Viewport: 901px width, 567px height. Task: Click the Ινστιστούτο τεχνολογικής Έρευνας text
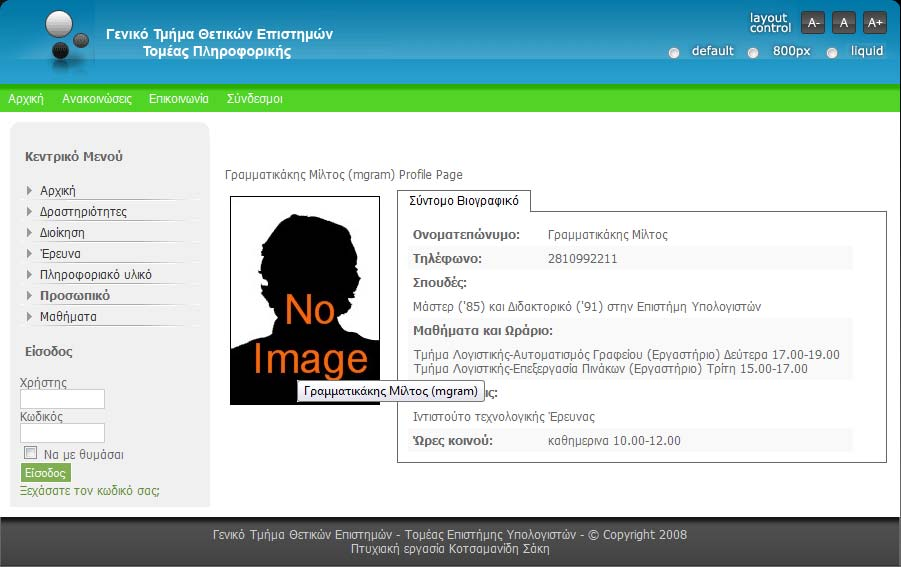tap(504, 416)
